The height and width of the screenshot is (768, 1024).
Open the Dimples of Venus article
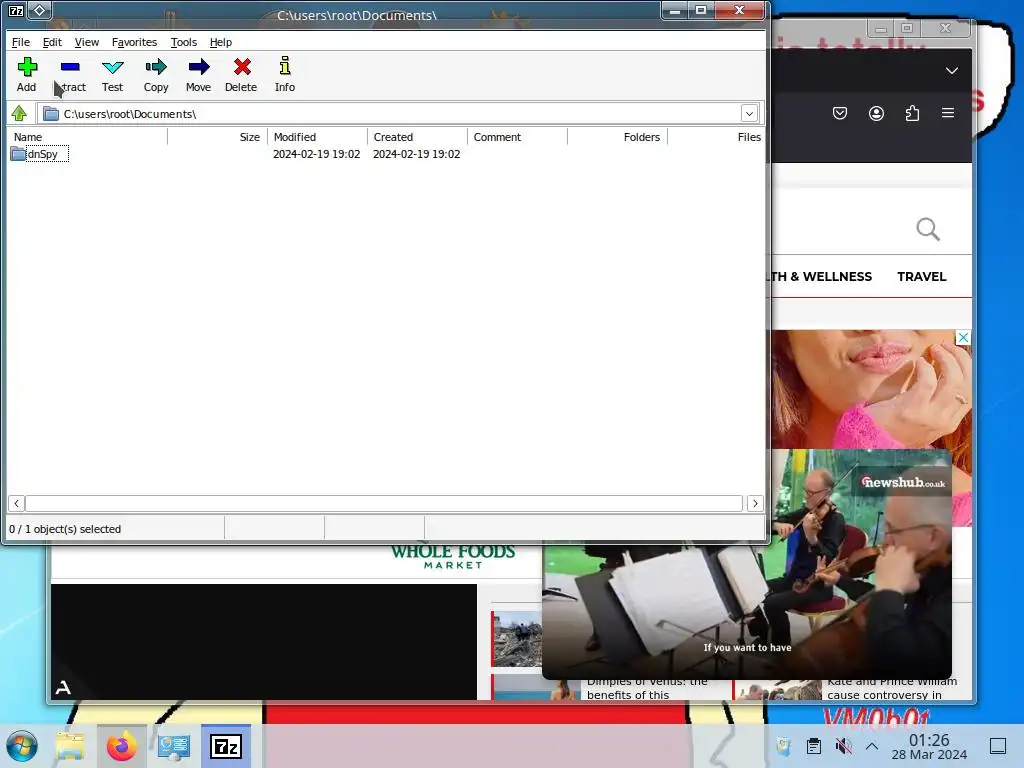[647, 688]
